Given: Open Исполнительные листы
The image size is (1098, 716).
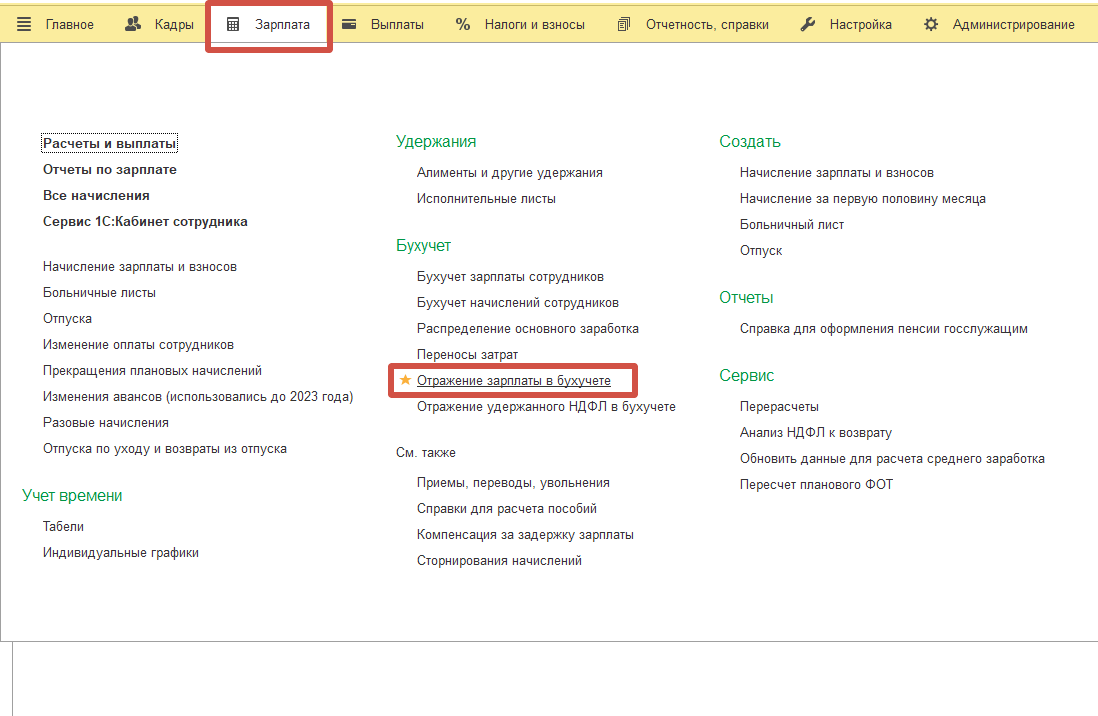Looking at the screenshot, I should pos(486,198).
